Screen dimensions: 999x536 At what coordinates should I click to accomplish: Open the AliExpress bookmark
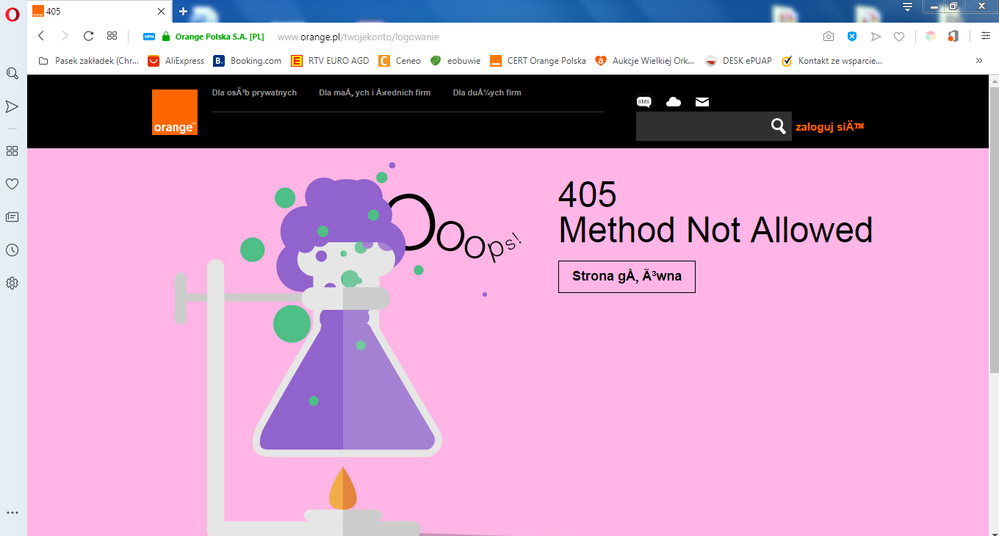(x=176, y=61)
